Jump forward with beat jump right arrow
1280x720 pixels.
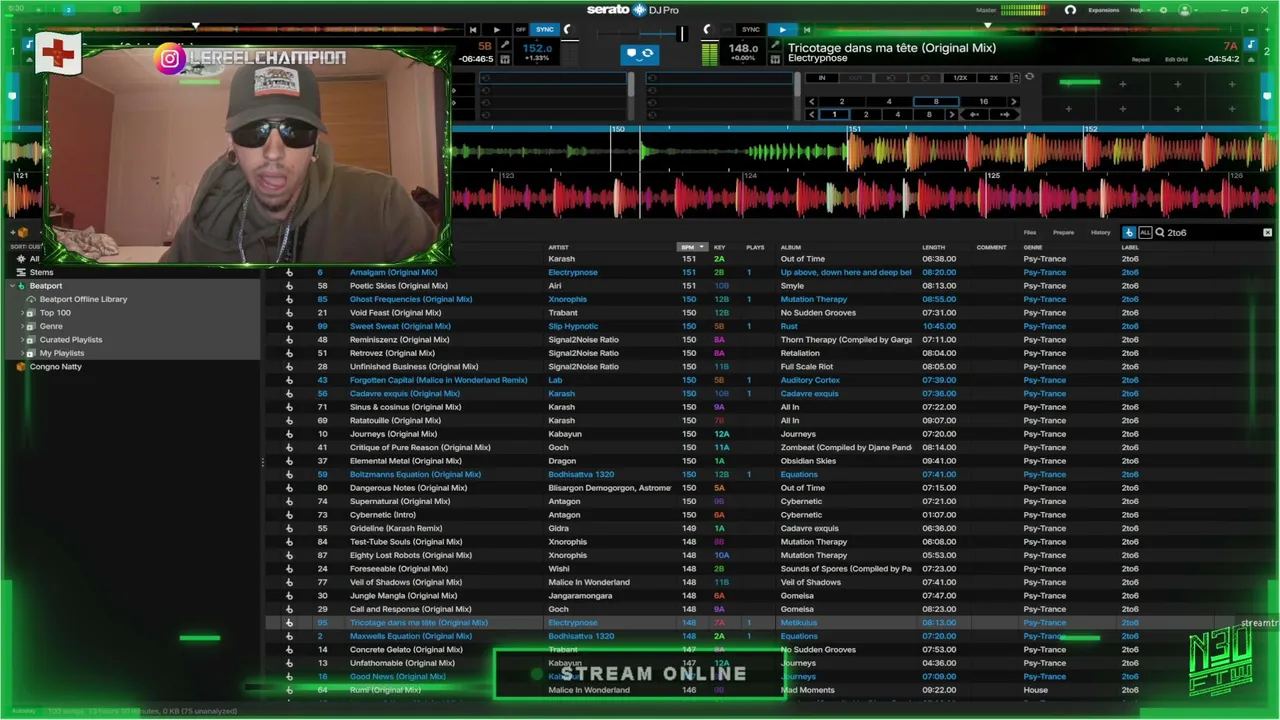[x=1005, y=115]
